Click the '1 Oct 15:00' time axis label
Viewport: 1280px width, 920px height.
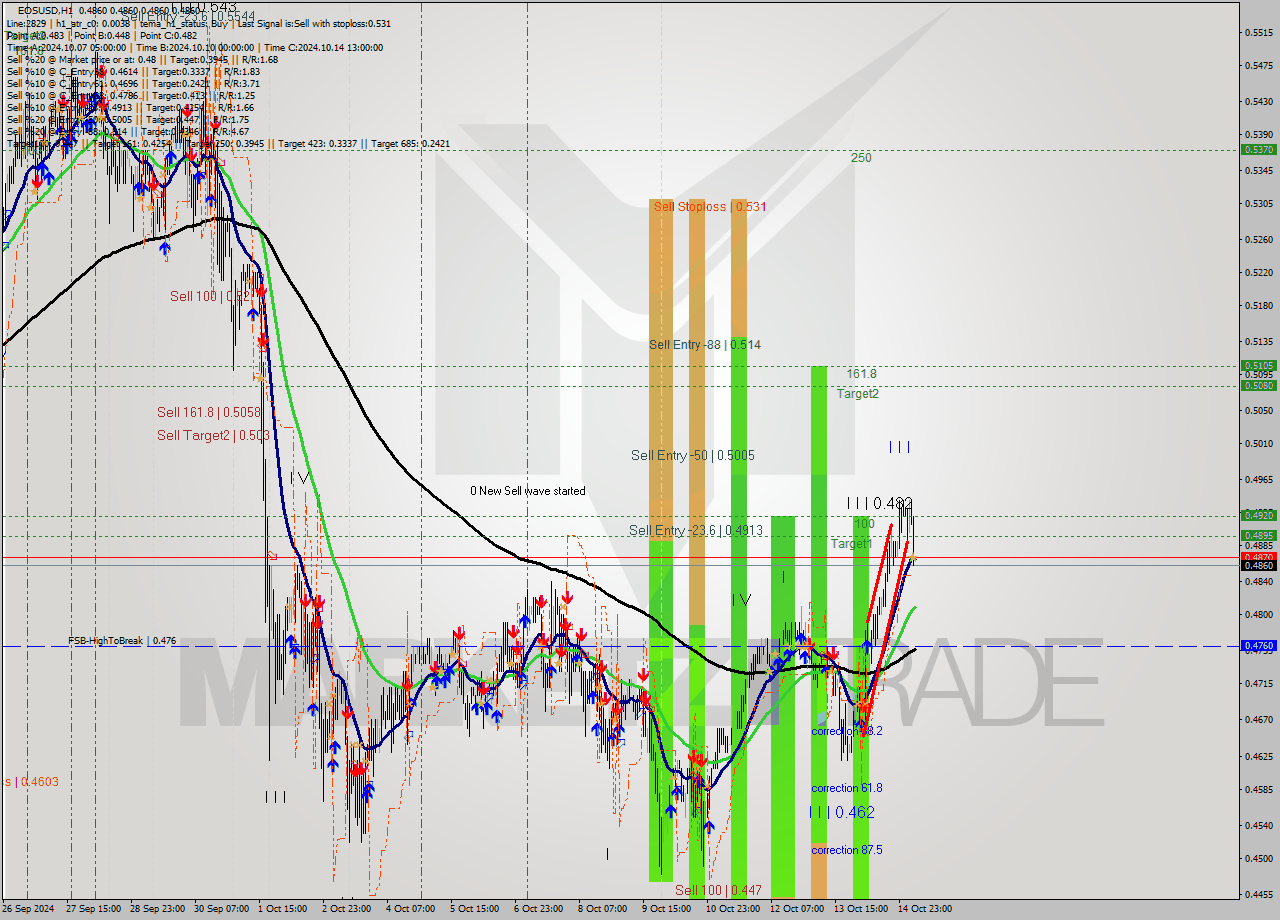(282, 909)
